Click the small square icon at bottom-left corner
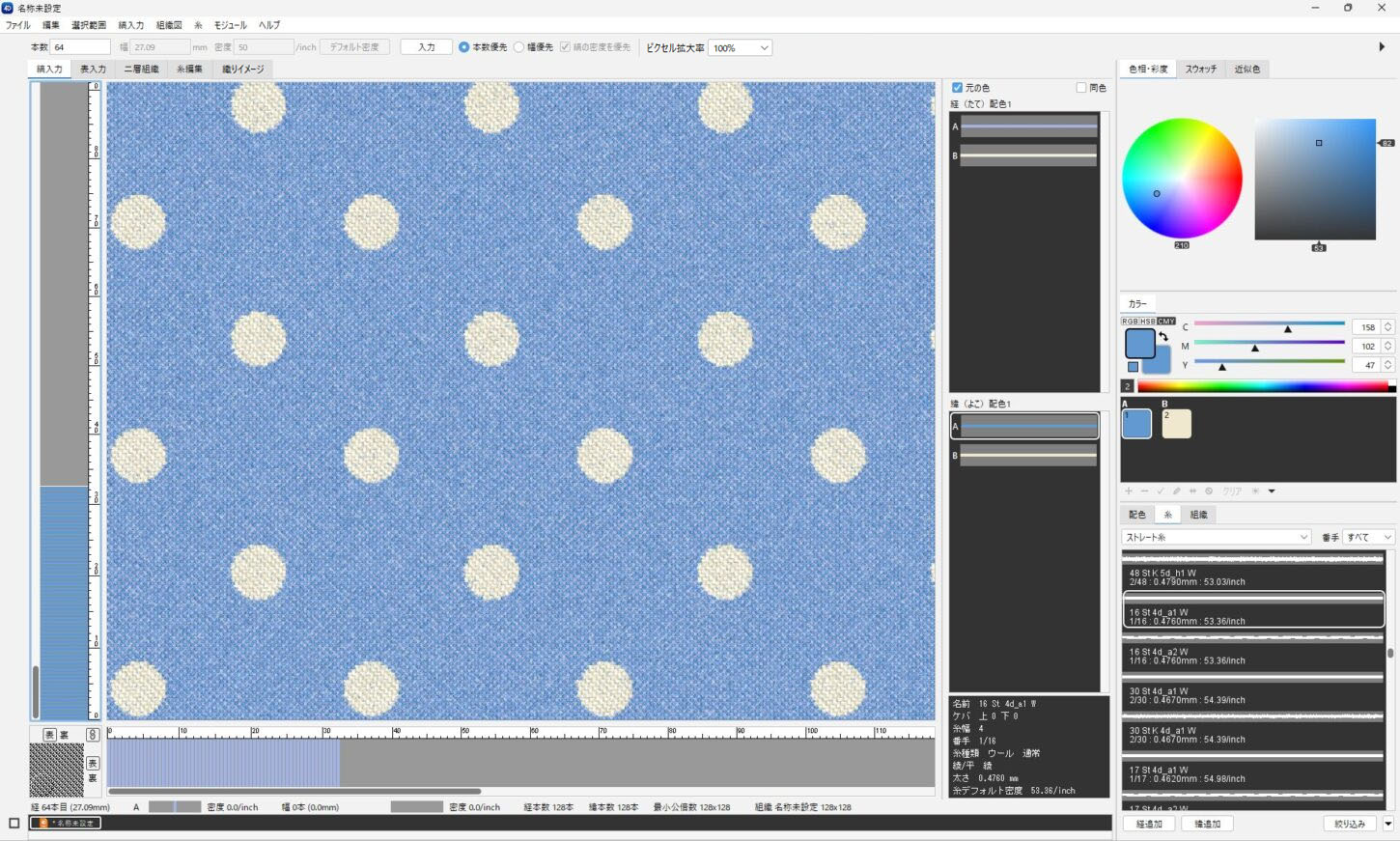 [x=14, y=824]
